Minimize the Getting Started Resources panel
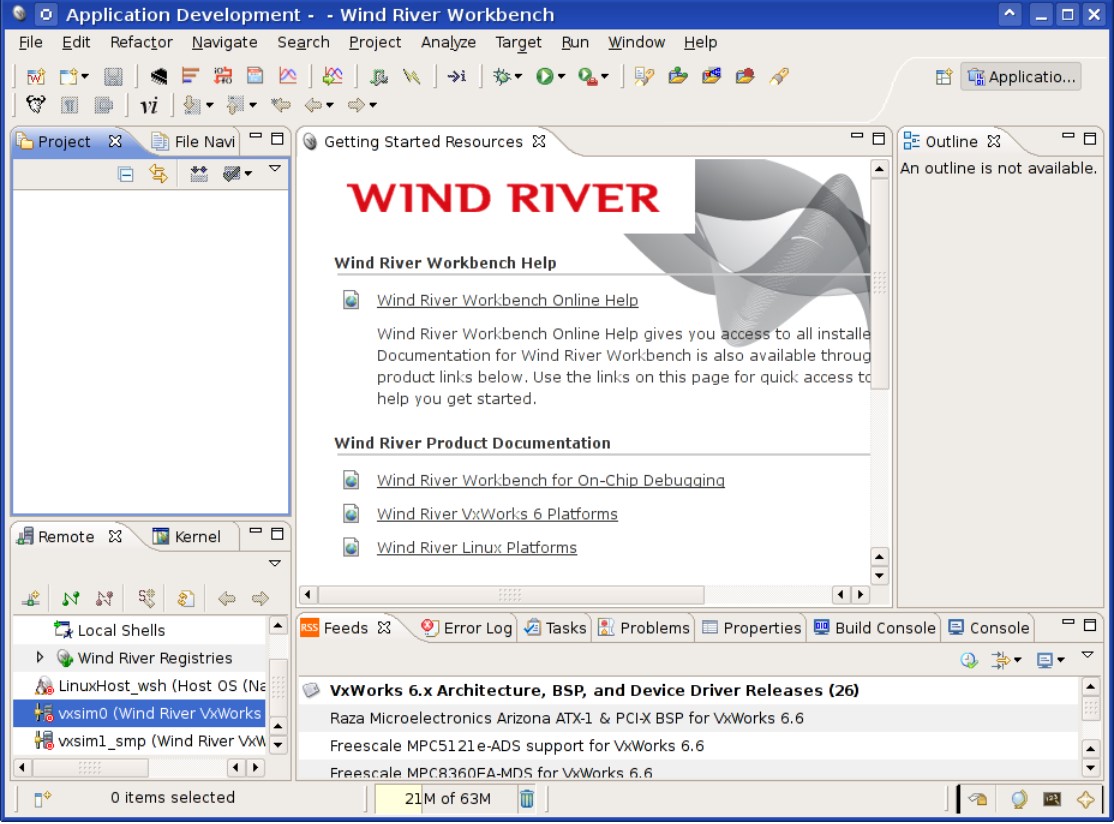The image size is (1114, 824). (857, 139)
